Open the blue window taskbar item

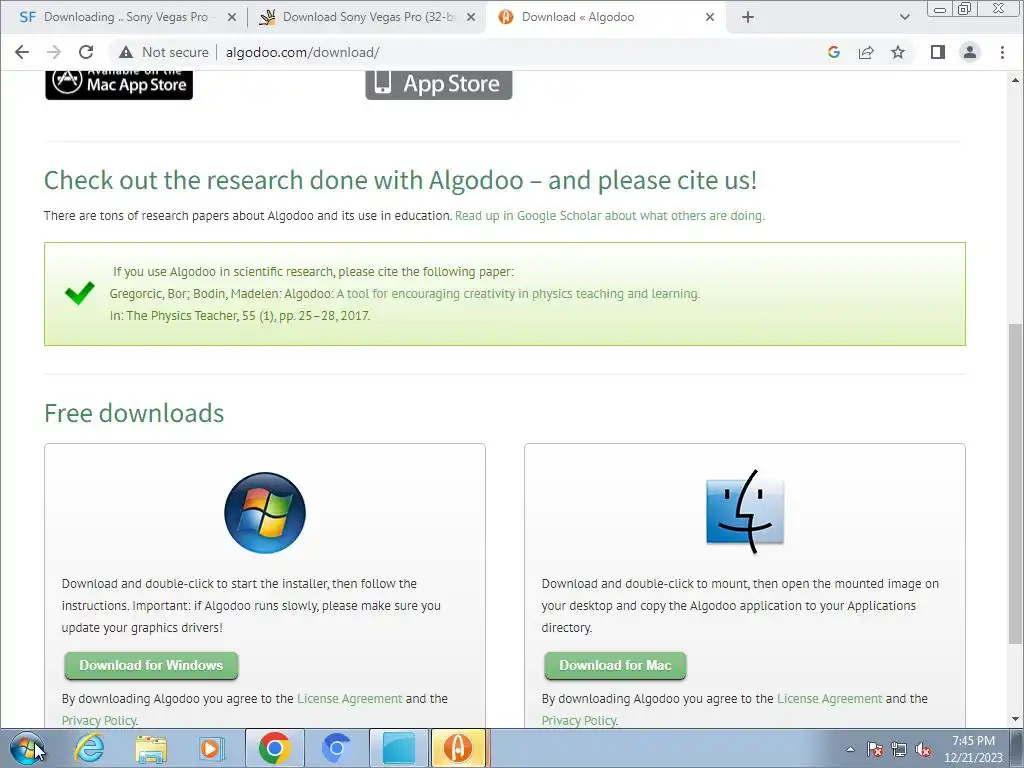[x=398, y=748]
